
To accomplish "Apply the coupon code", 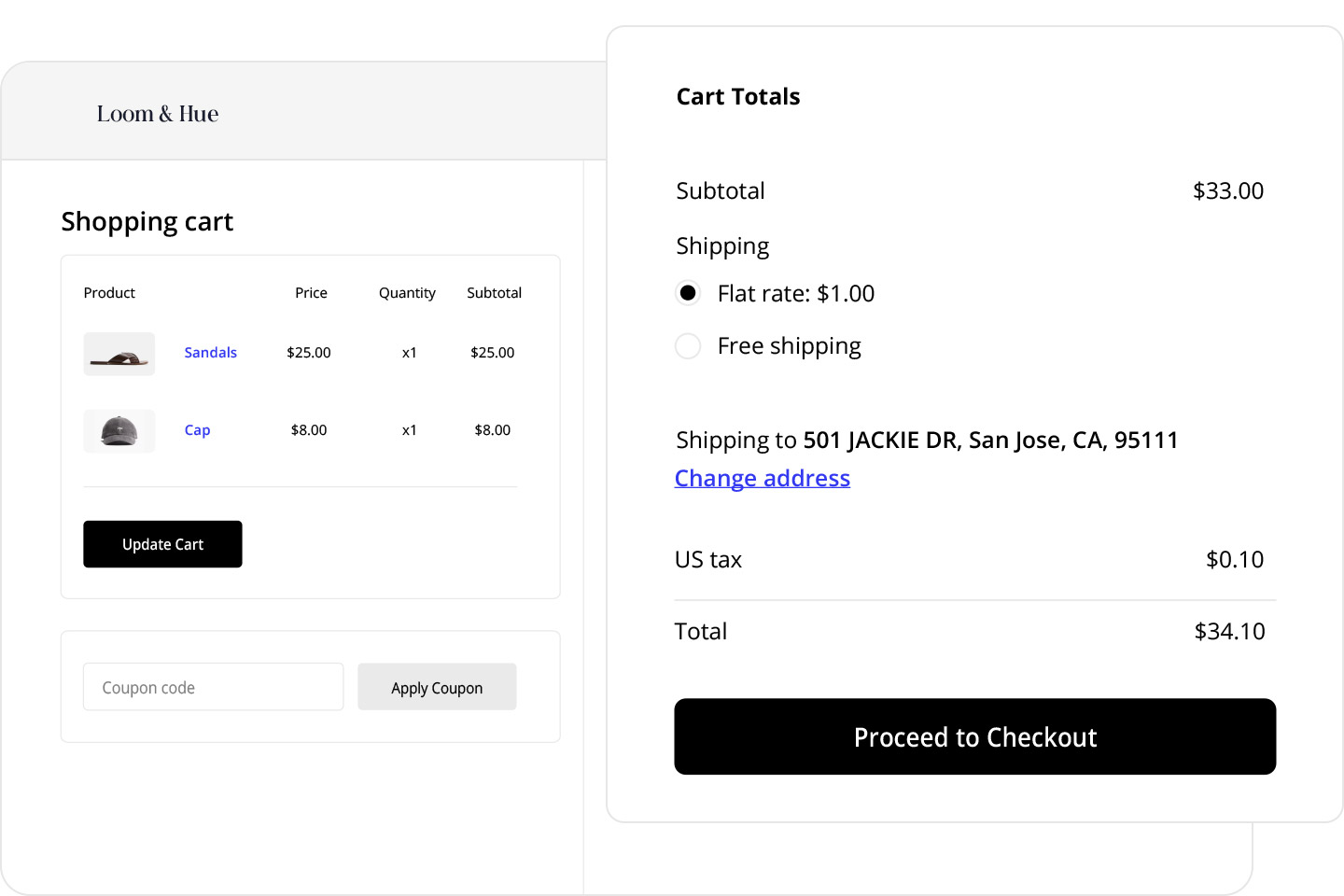I will coord(437,686).
